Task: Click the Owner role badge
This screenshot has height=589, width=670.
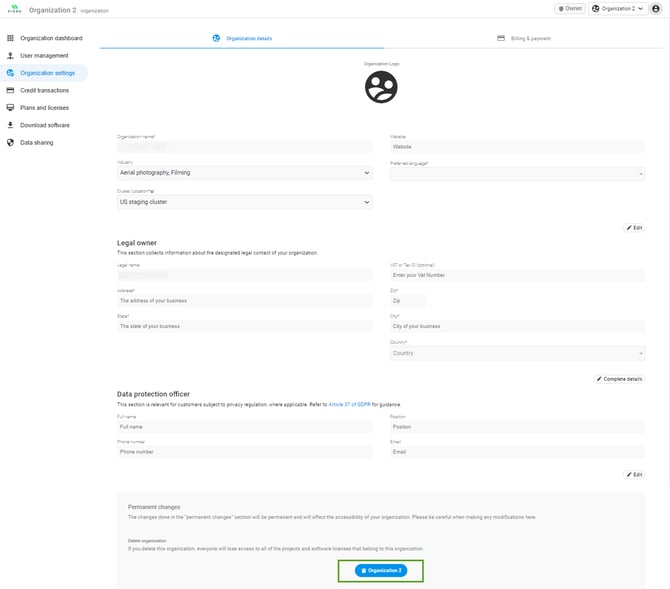Action: coord(569,8)
